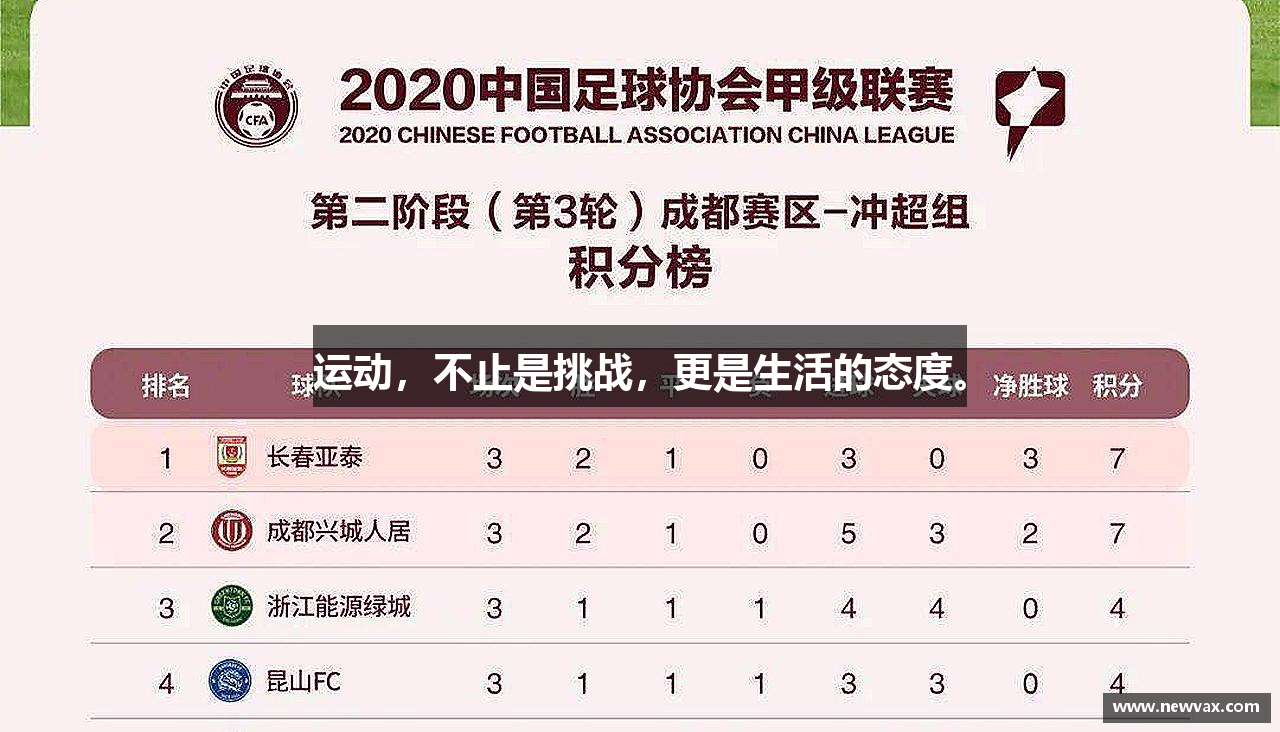The width and height of the screenshot is (1280, 732).
Task: Click the 积分榜 heading text
Action: click(640, 268)
